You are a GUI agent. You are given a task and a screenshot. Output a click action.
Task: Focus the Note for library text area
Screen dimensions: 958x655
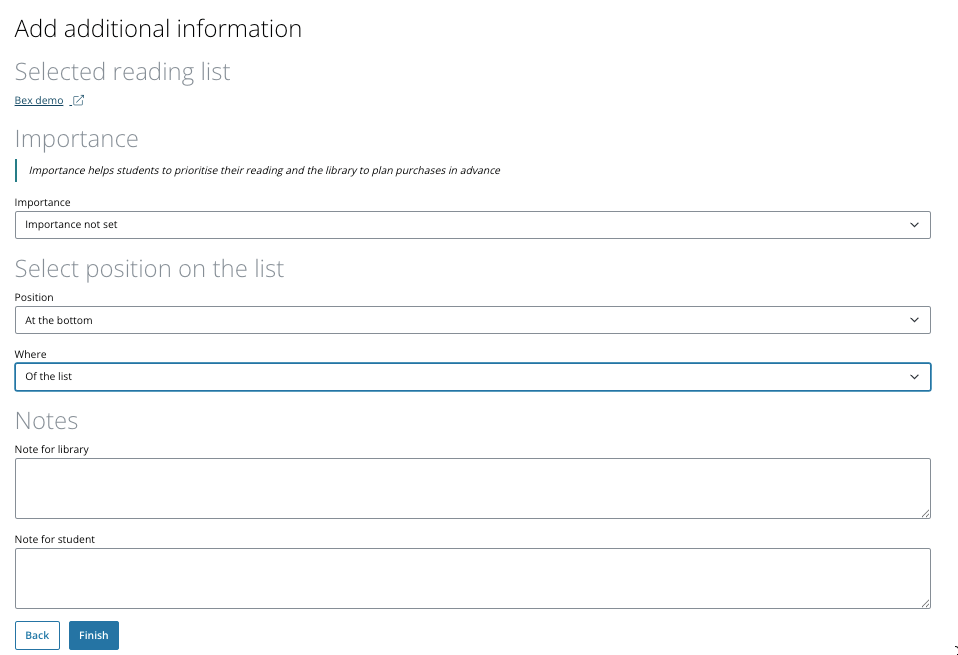472,488
